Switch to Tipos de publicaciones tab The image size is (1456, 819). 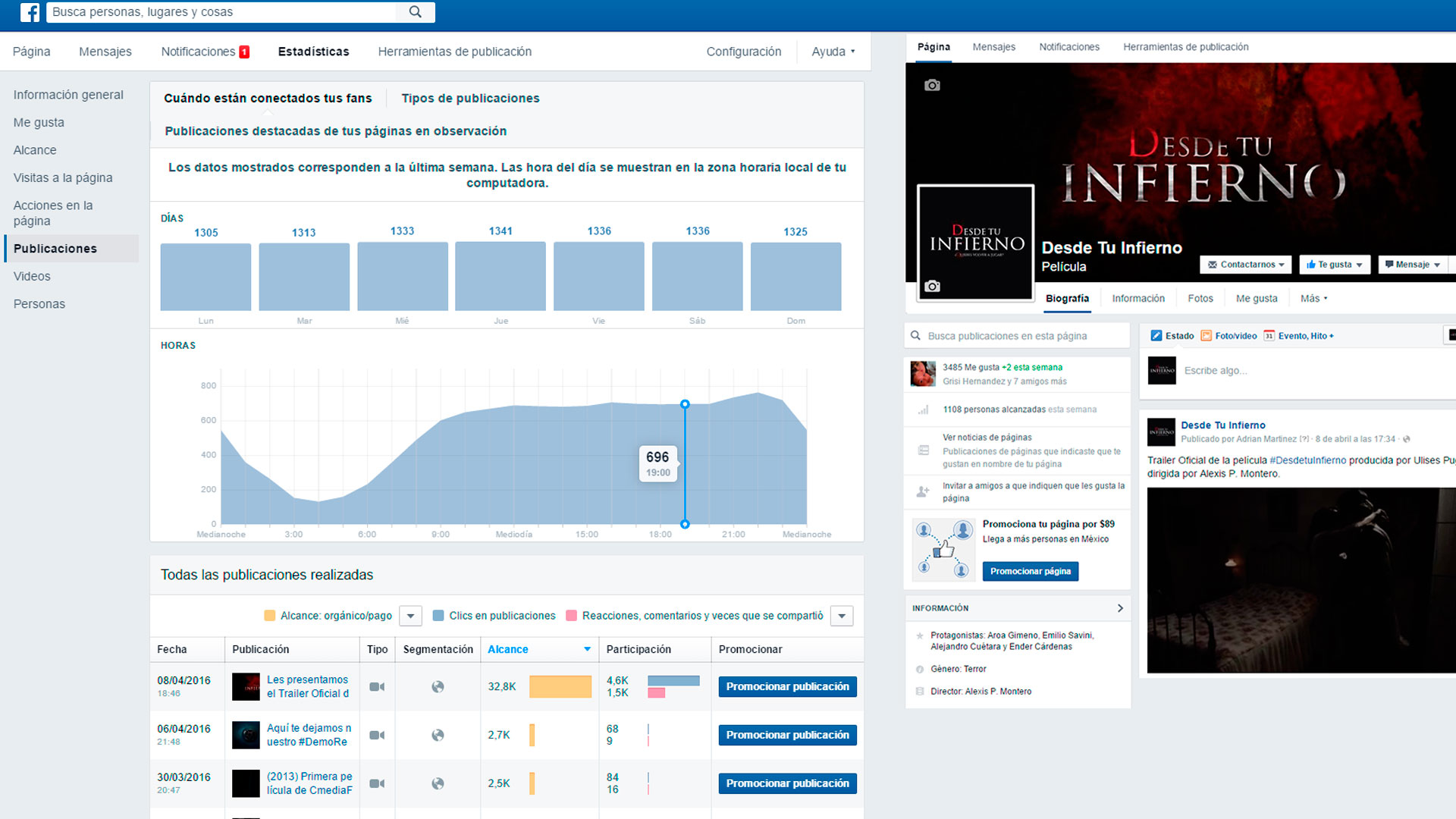click(470, 99)
